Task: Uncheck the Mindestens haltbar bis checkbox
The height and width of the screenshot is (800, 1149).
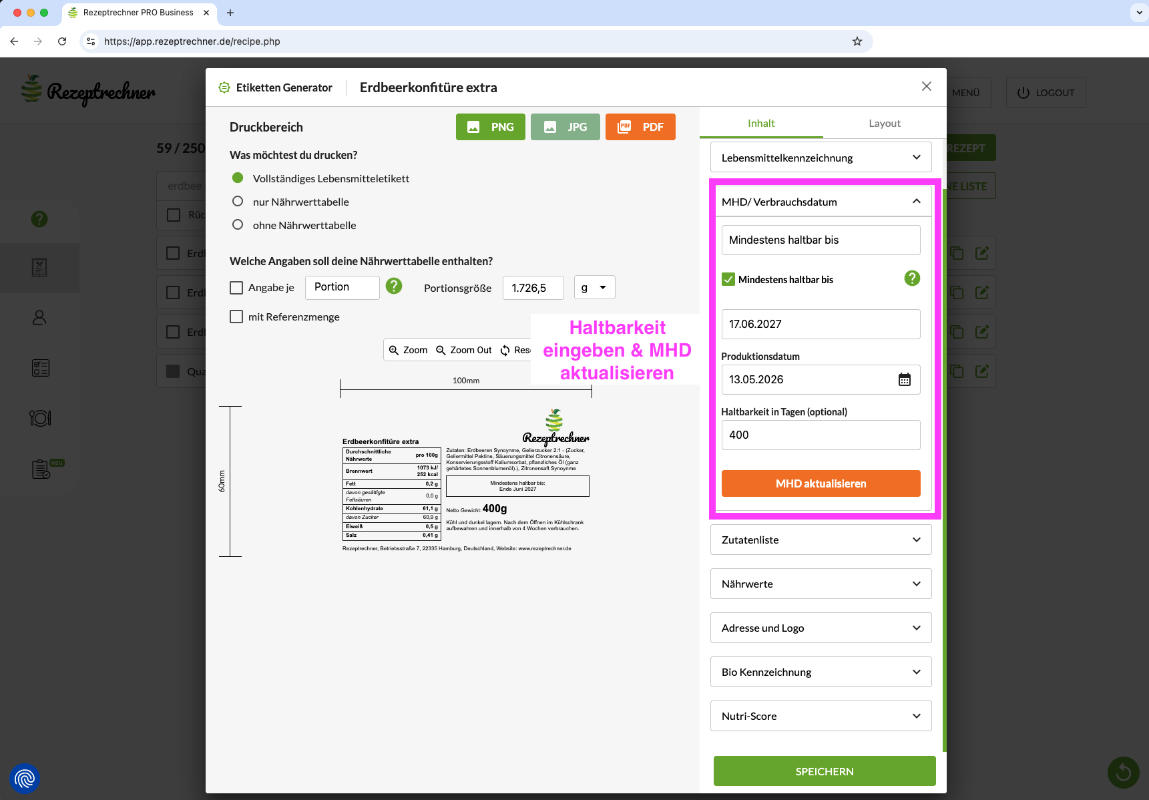Action: pyautogui.click(x=728, y=279)
